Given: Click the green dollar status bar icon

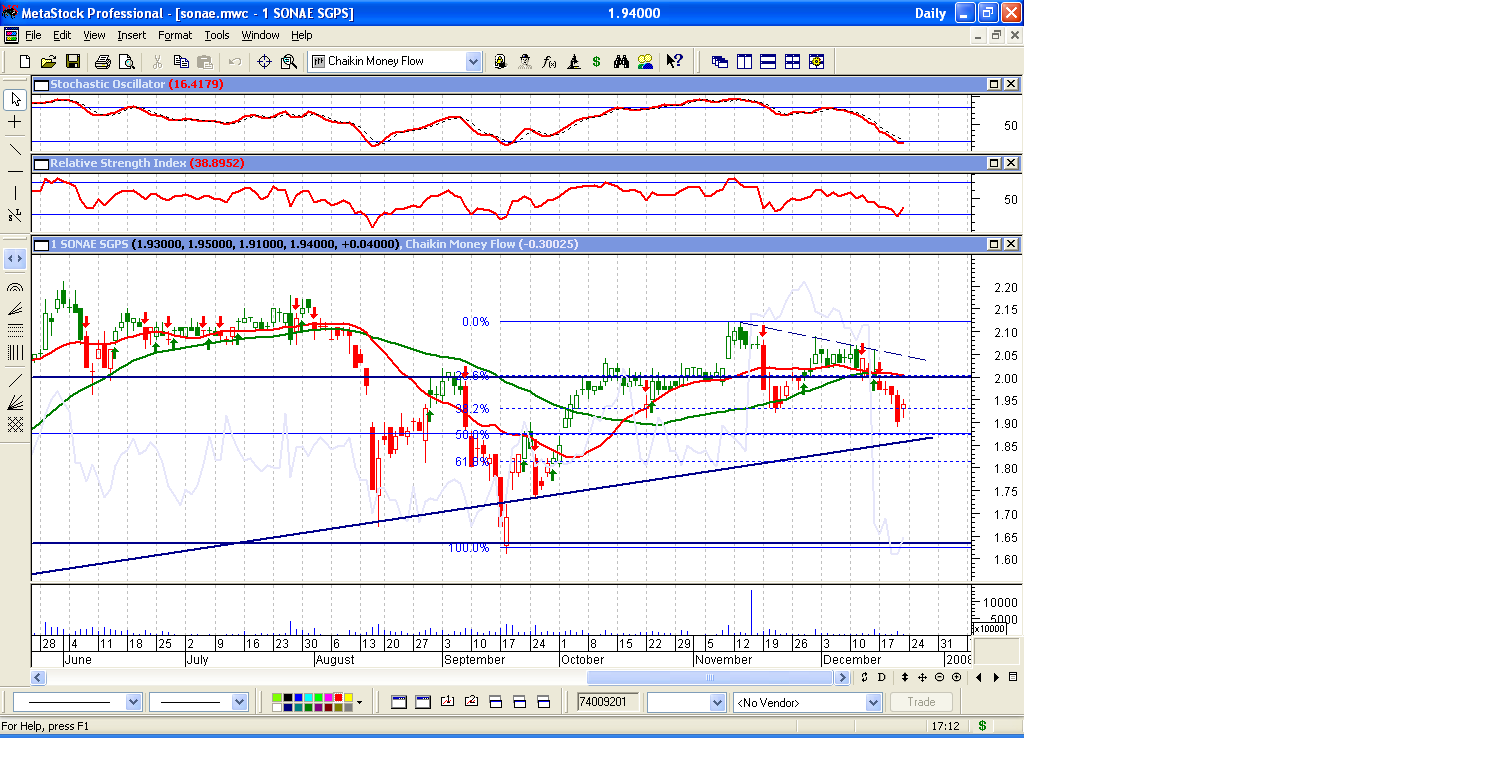Looking at the screenshot, I should pos(982,726).
